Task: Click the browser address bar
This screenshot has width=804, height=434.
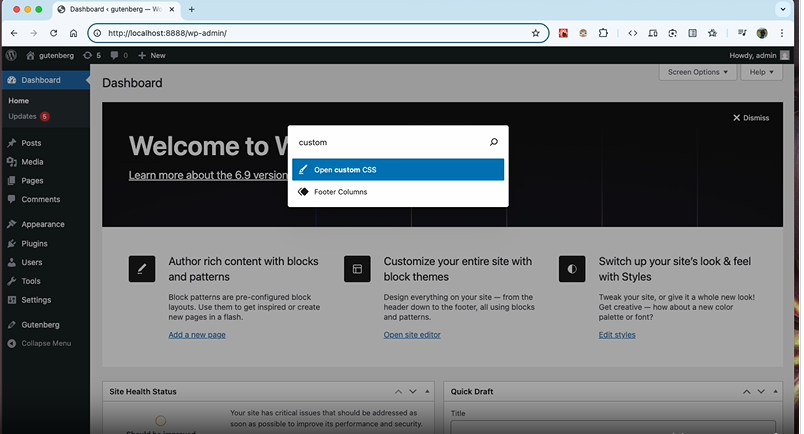Action: 317,33
